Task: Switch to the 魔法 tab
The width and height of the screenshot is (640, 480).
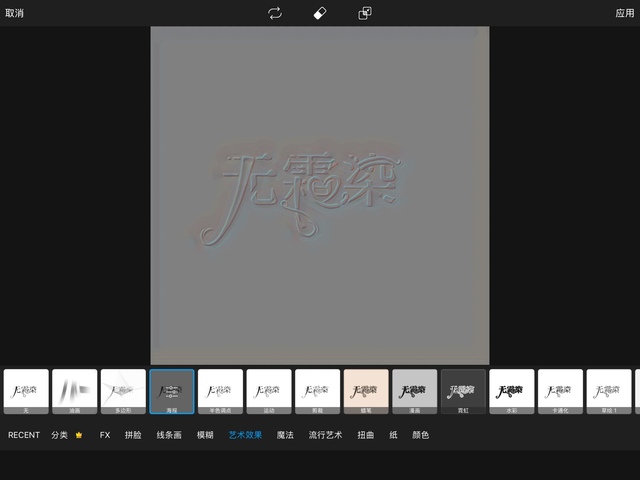Action: (285, 435)
